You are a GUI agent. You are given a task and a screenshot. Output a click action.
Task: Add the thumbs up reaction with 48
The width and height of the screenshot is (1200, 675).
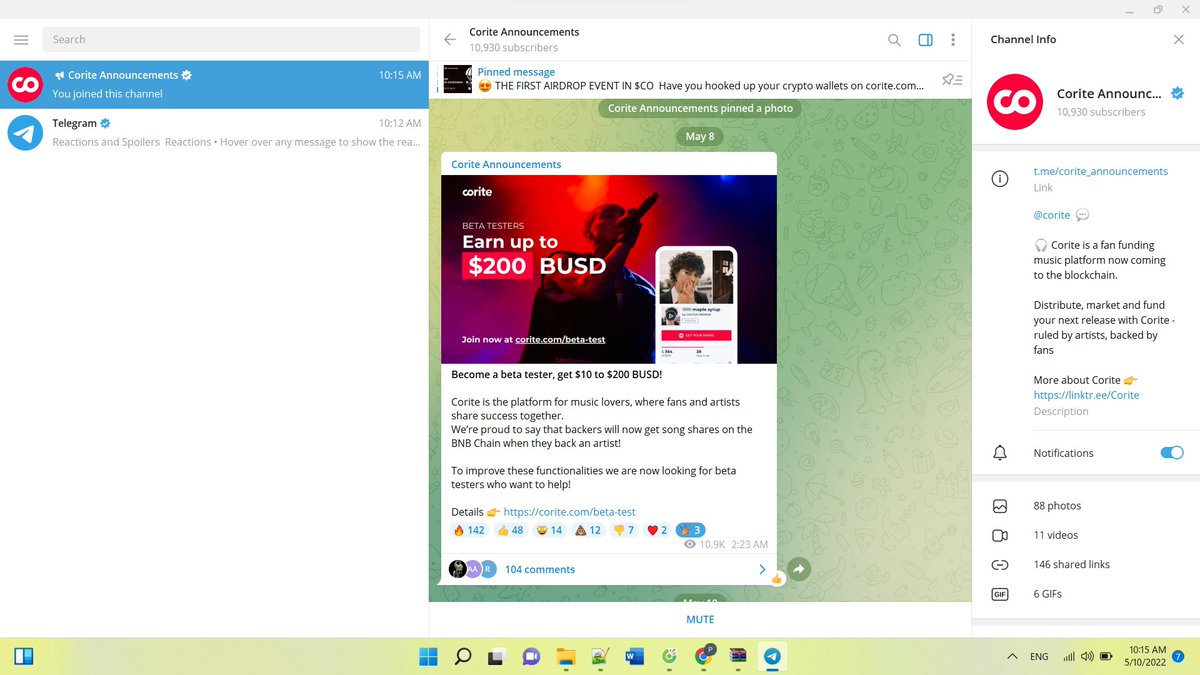click(x=510, y=530)
